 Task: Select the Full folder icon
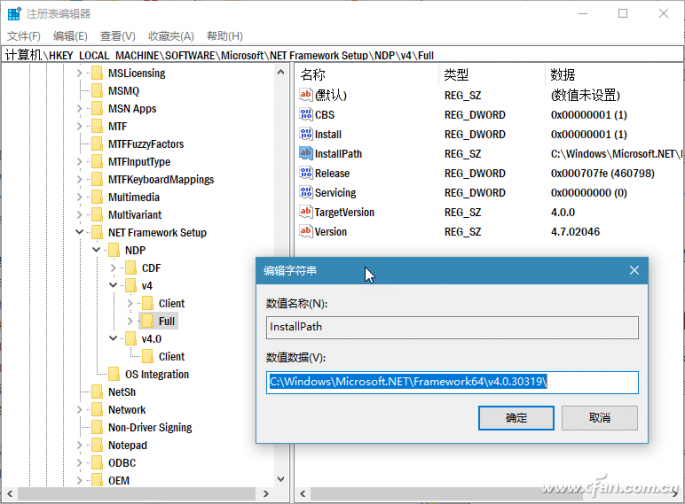pyautogui.click(x=148, y=321)
